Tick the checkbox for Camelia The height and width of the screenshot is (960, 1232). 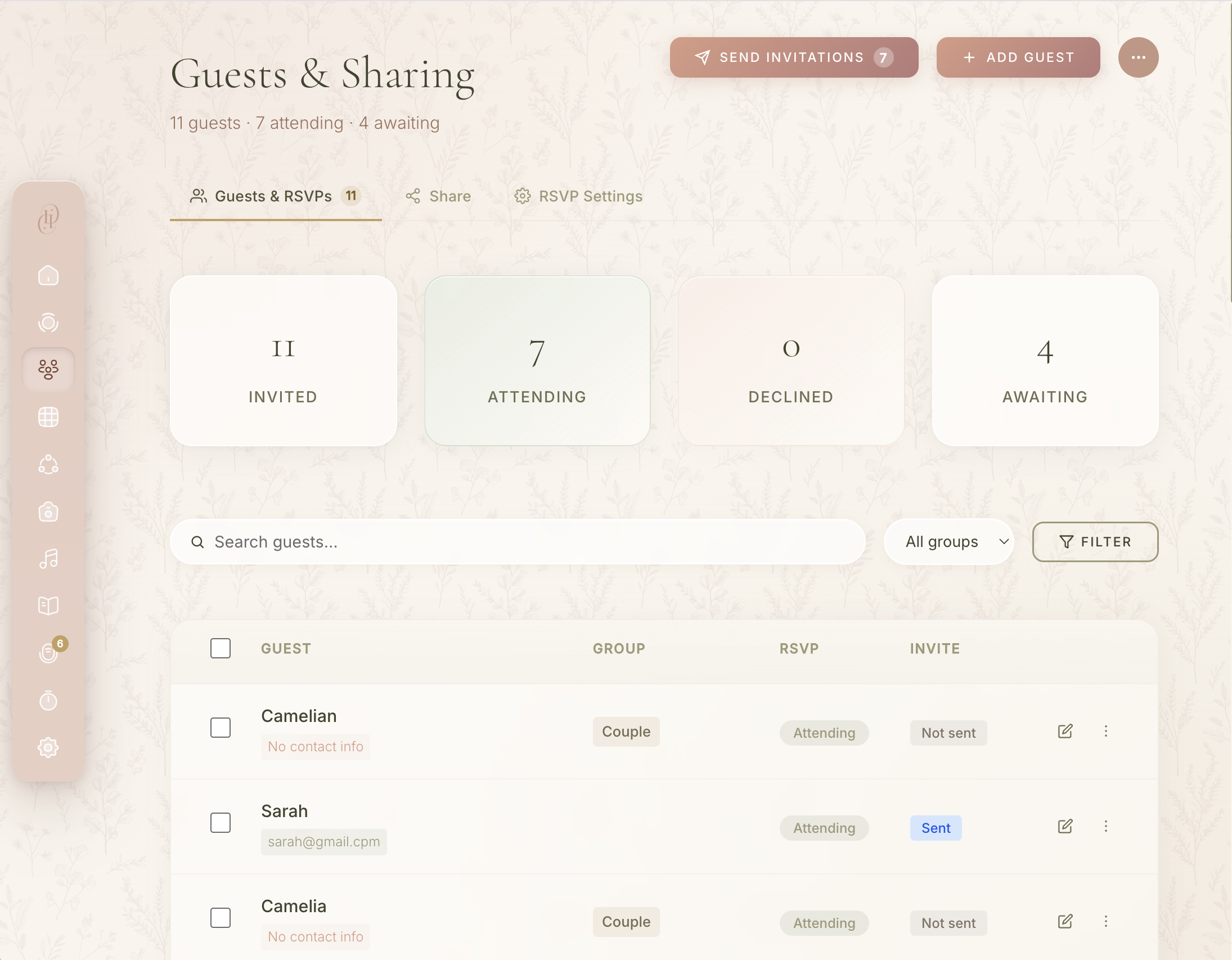(221, 918)
